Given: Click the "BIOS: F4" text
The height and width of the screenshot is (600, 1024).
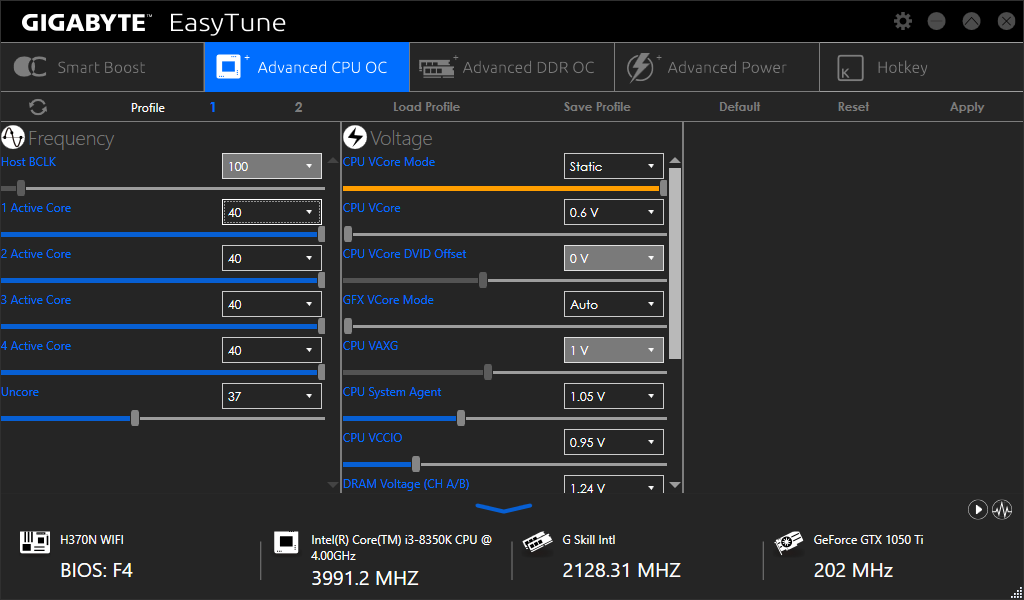Looking at the screenshot, I should click(x=97, y=570).
